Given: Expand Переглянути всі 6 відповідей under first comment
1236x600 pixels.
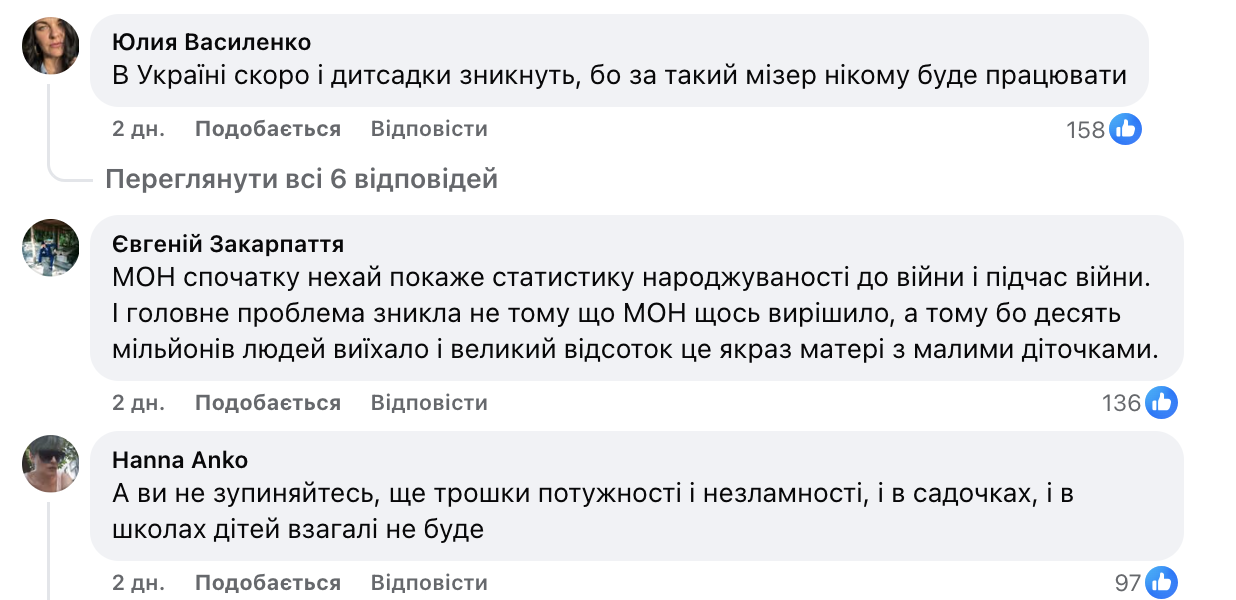Looking at the screenshot, I should (301, 178).
